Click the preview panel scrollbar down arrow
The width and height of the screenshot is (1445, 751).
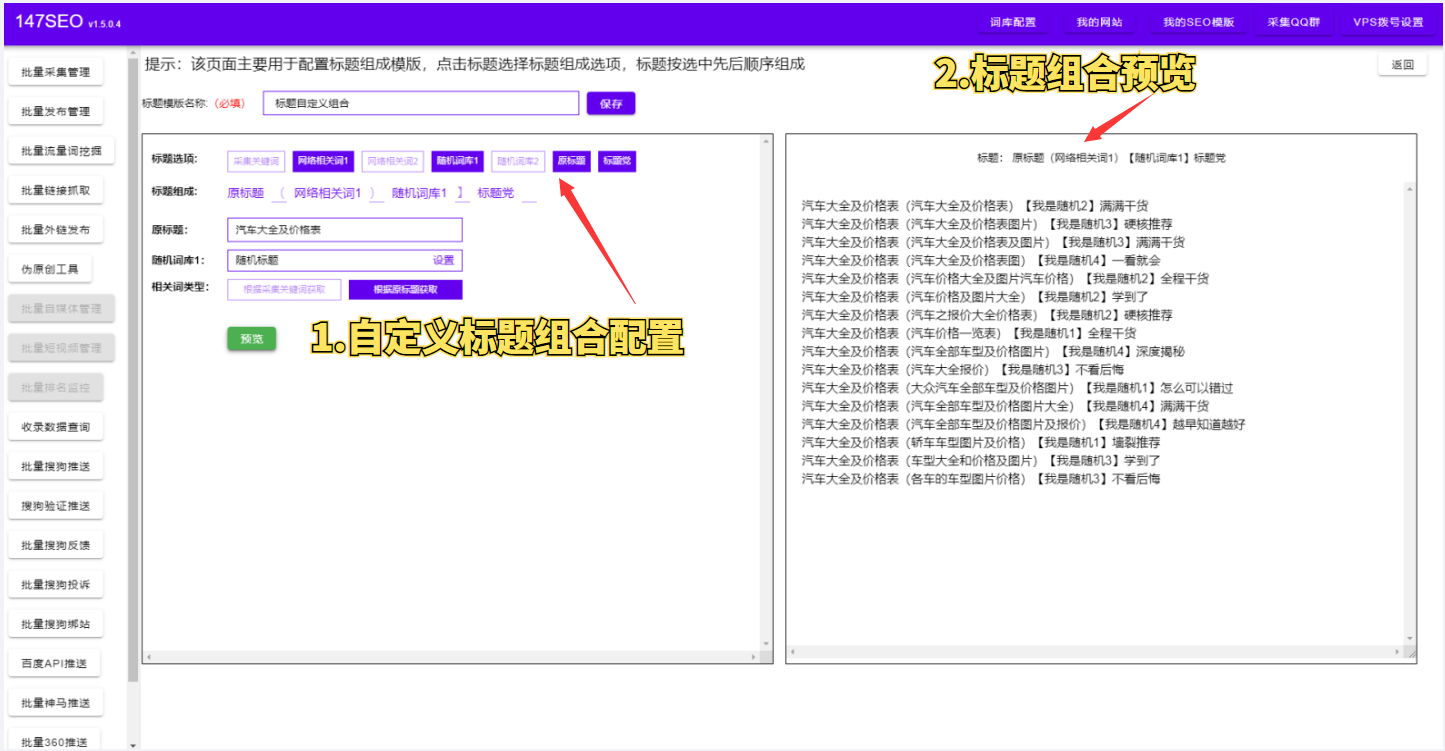[1410, 638]
